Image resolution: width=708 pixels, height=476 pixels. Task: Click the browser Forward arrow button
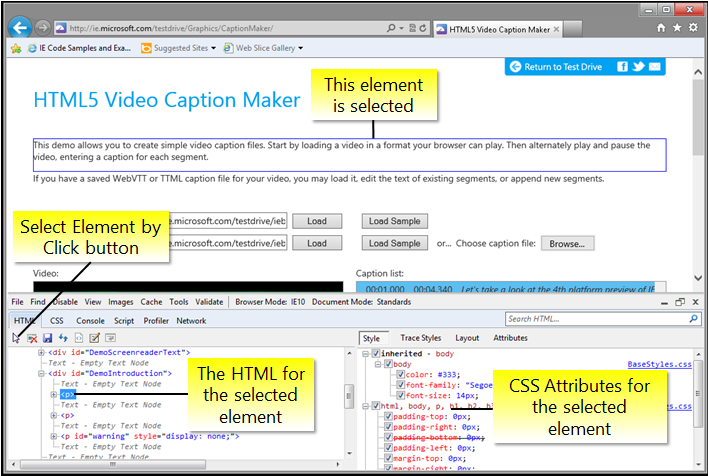(x=42, y=28)
